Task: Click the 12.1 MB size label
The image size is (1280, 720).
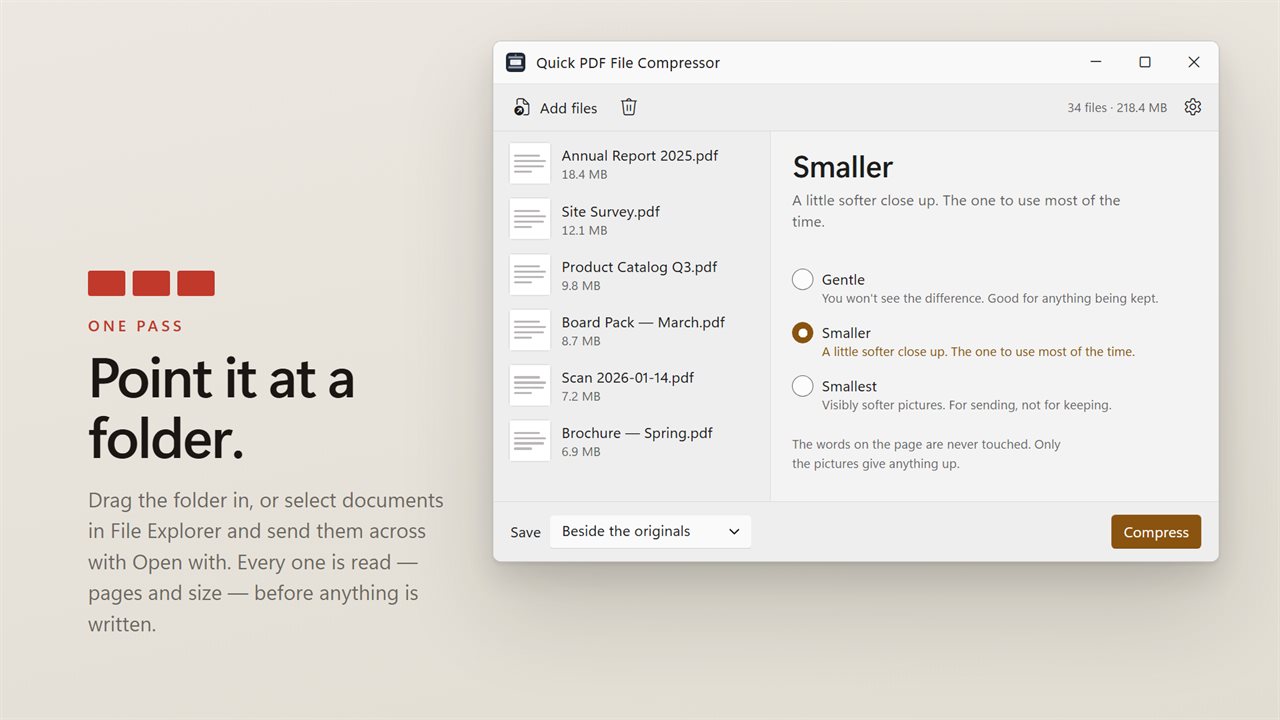Action: [x=584, y=231]
